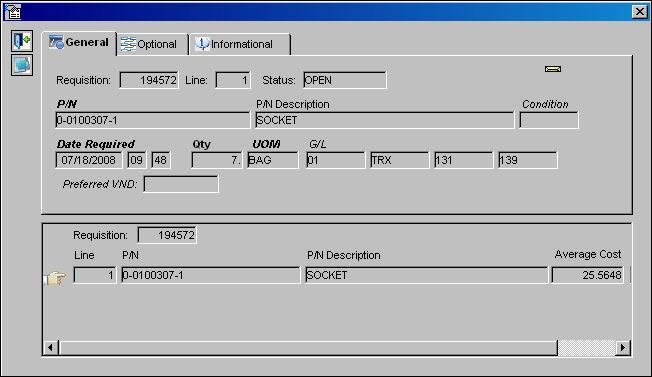Click the upper P/N Description field SOCKET
Viewport: 652px width, 377px height.
(385, 120)
